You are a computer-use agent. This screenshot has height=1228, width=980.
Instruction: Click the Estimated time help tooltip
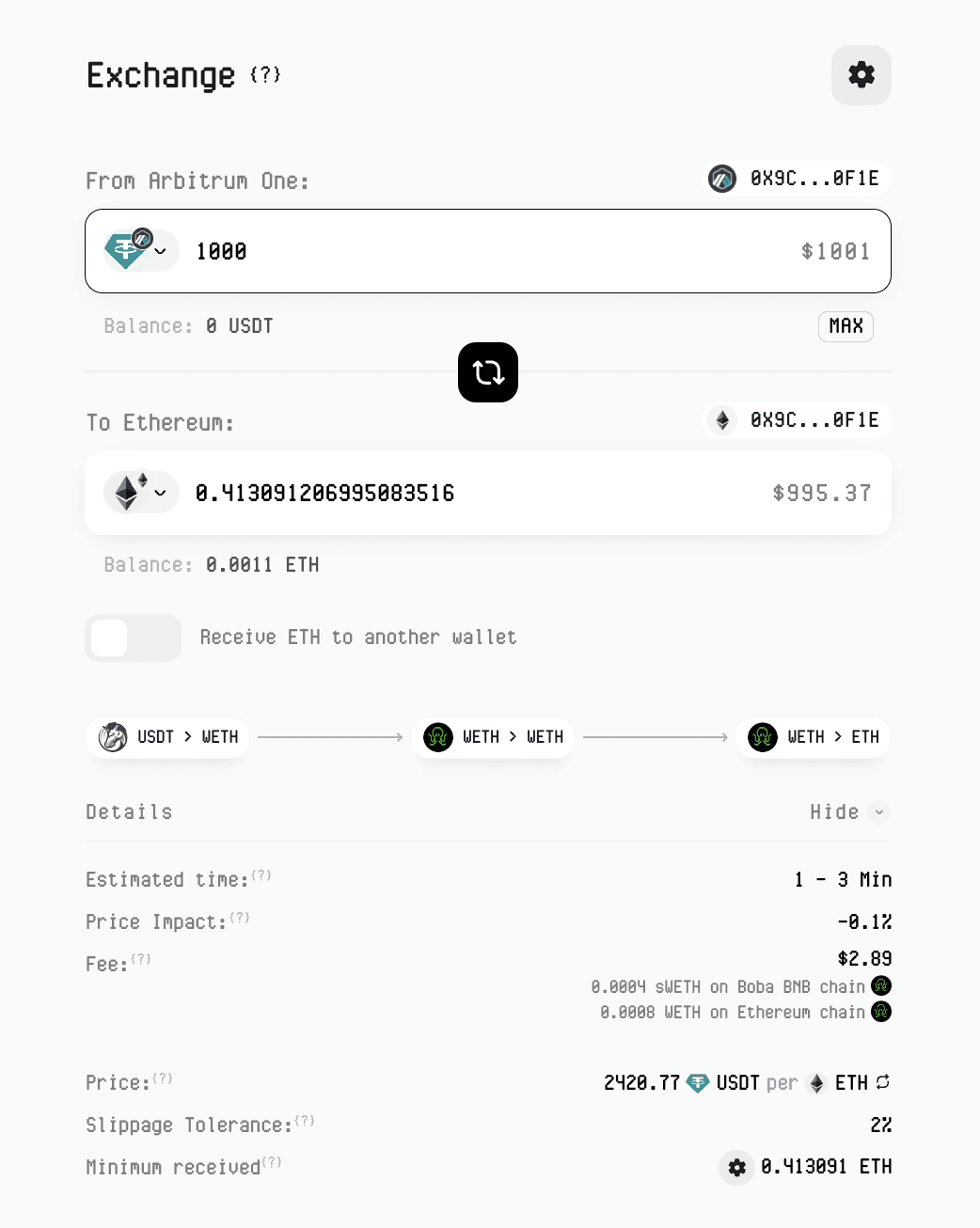(x=261, y=874)
